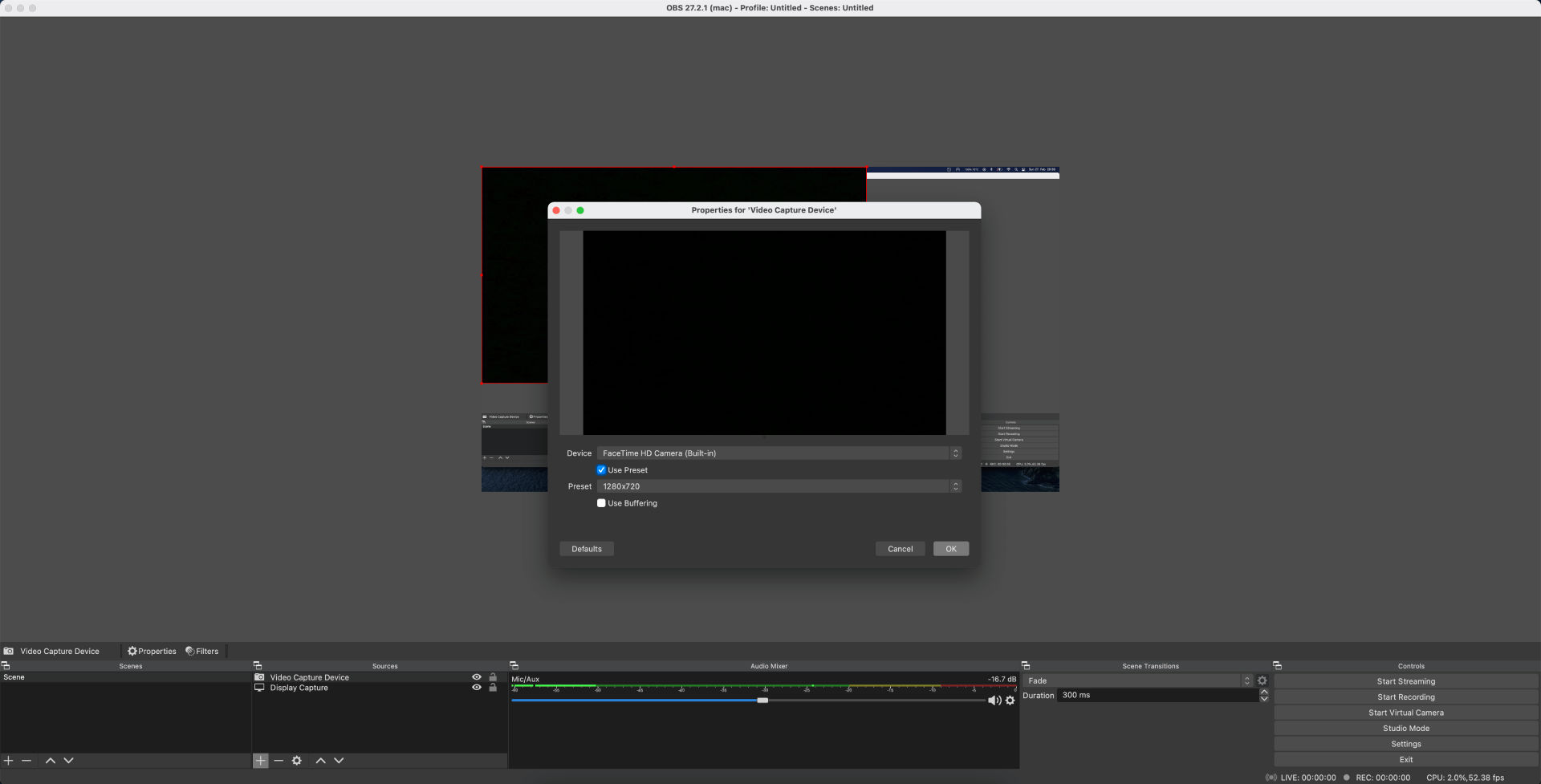Click the Controls dock pop-out icon
Image resolution: width=1541 pixels, height=784 pixels.
(1278, 665)
